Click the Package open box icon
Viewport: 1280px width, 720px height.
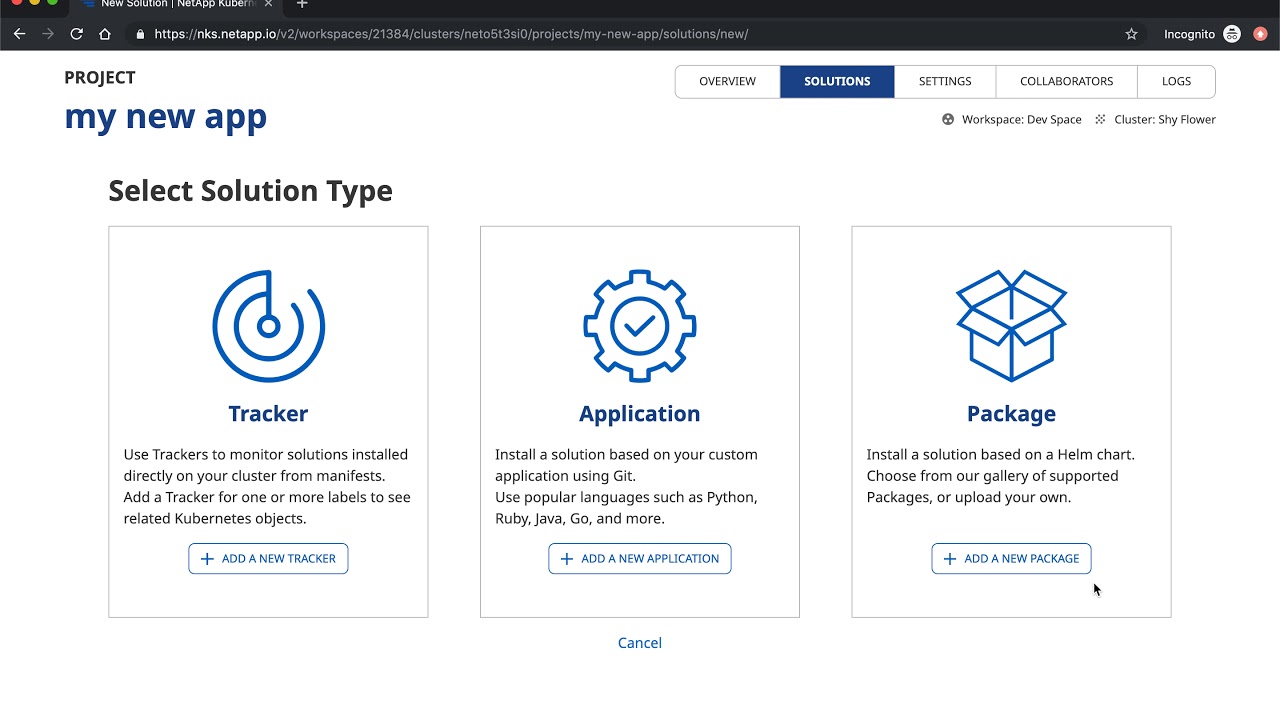[1011, 325]
